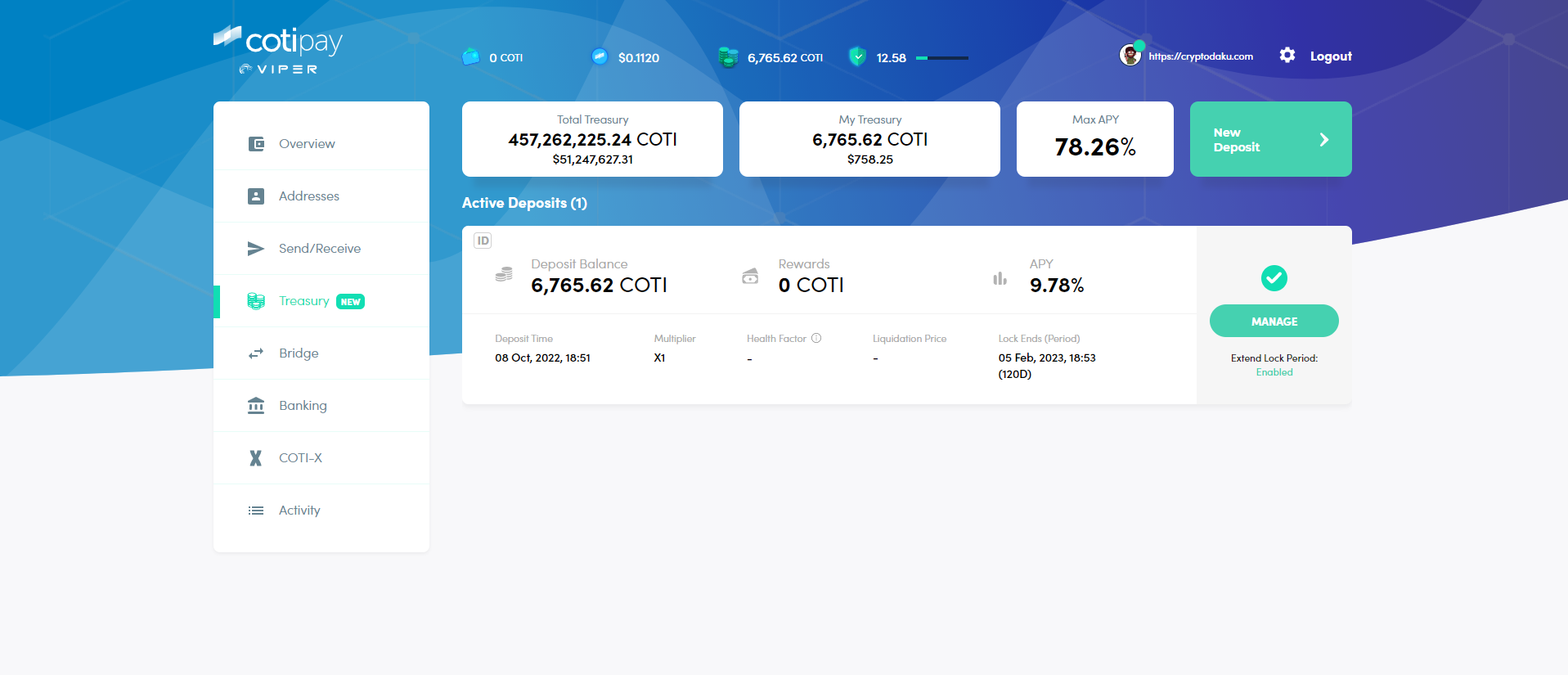Click the 'Enabled' extend lock period status
This screenshot has width=1568, height=675.
1274,372
